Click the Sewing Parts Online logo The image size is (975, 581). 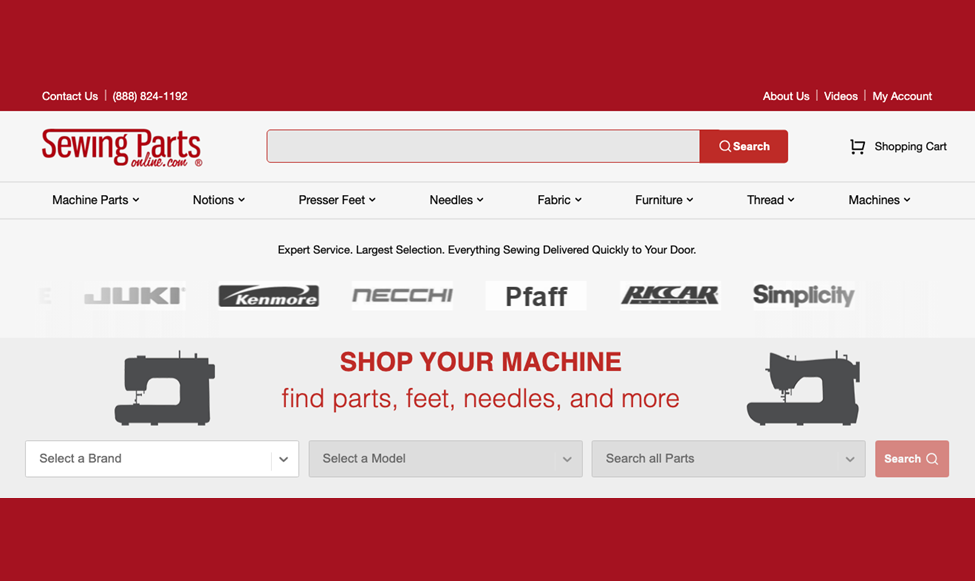click(x=121, y=147)
